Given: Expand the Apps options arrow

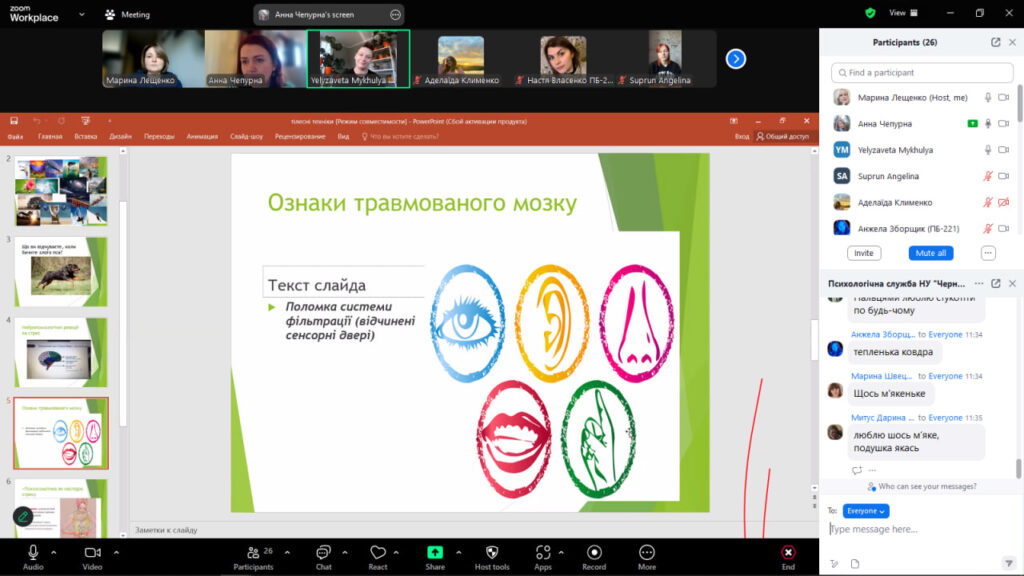Looking at the screenshot, I should click(561, 552).
